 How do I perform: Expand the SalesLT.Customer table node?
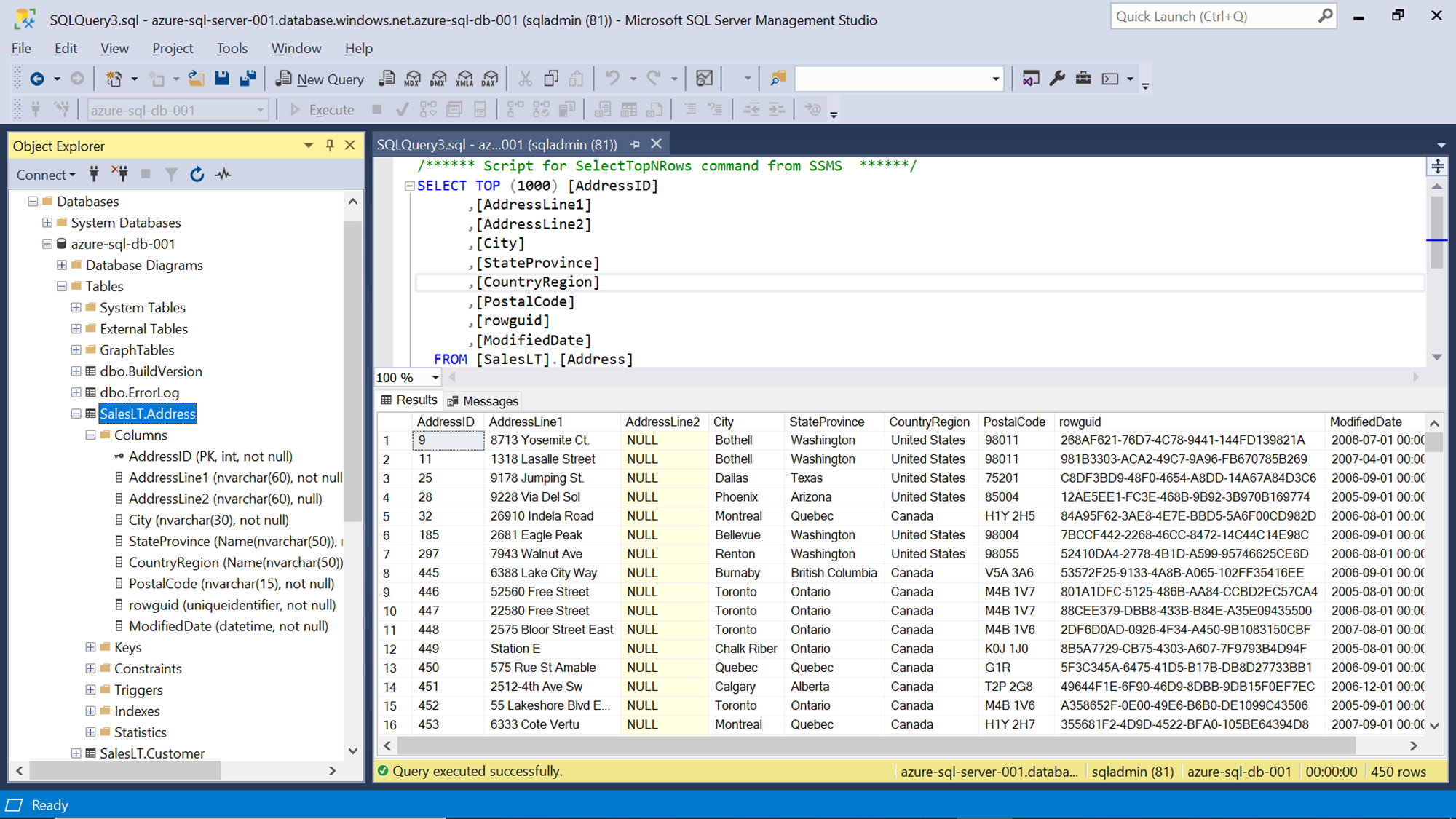(x=76, y=753)
